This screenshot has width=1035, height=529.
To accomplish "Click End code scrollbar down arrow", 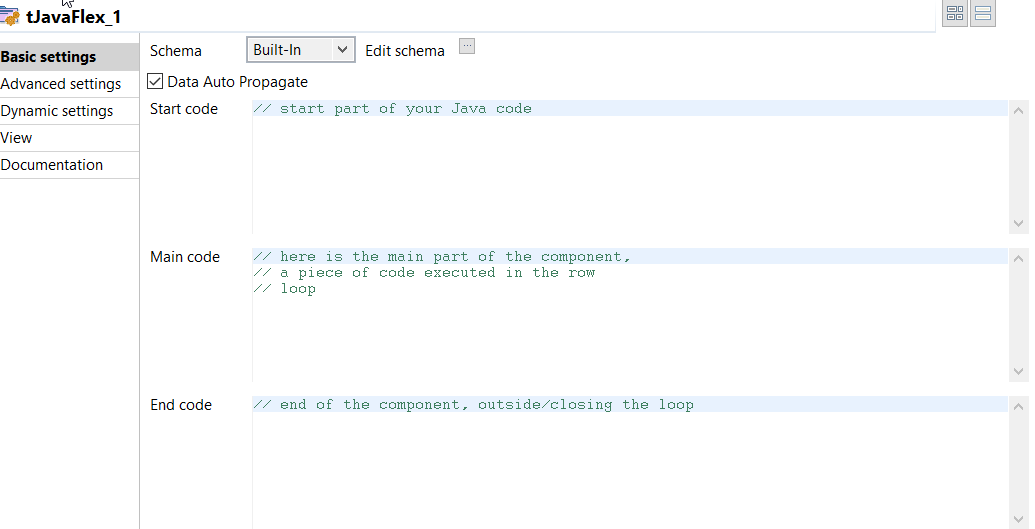I will coord(1018,520).
